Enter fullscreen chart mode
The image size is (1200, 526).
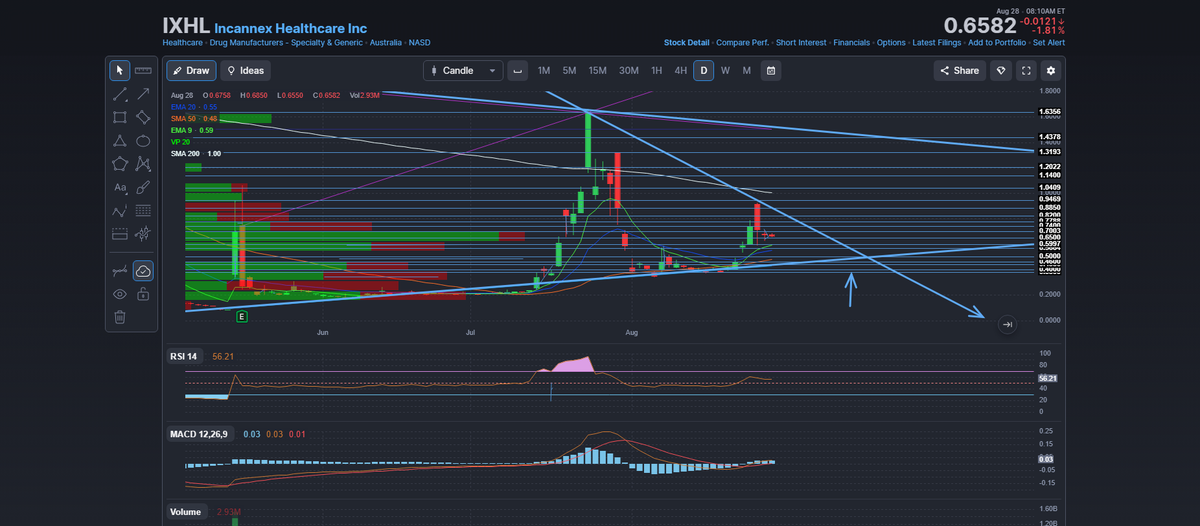[1026, 71]
